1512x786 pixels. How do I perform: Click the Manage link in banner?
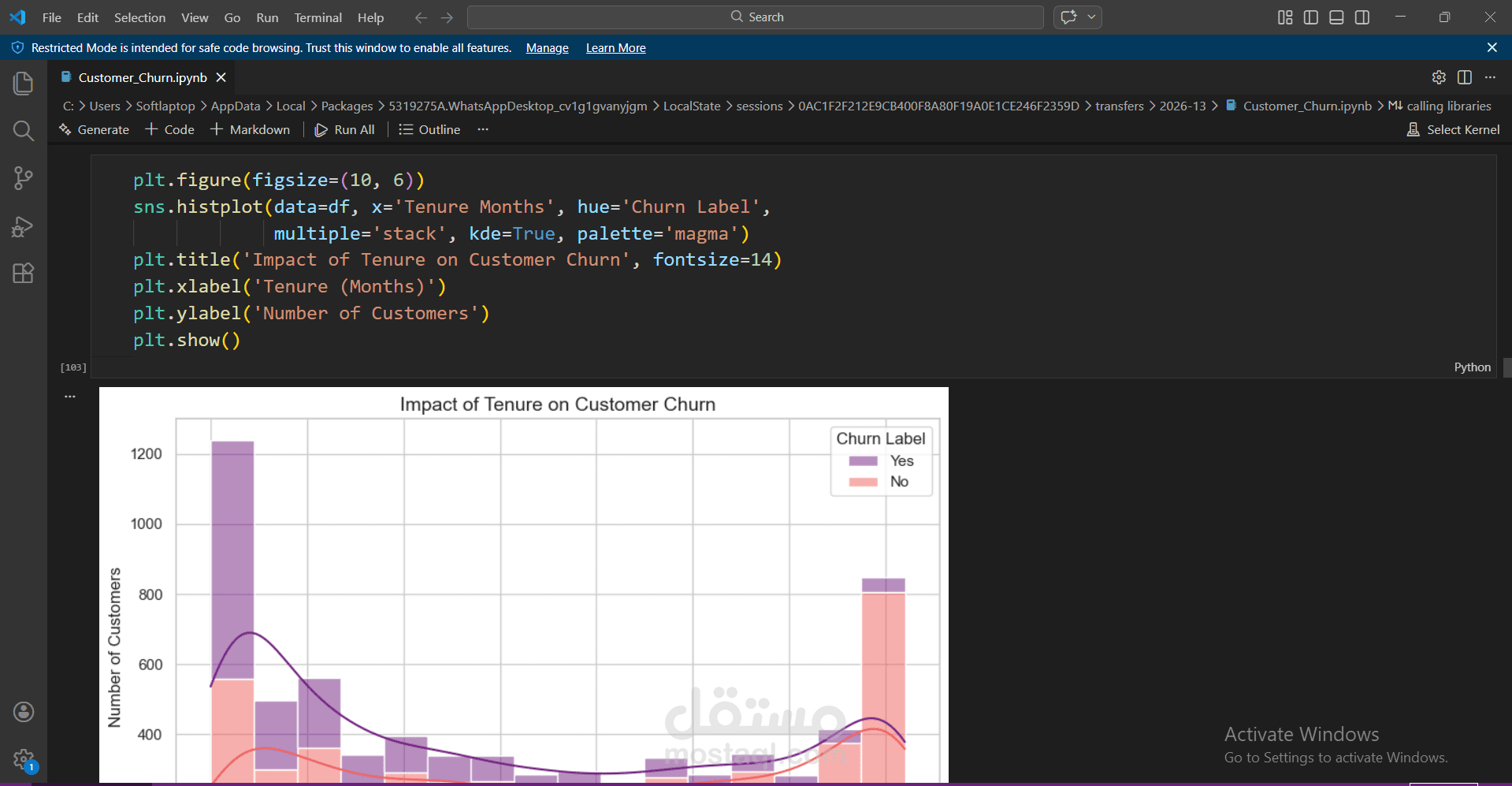548,48
